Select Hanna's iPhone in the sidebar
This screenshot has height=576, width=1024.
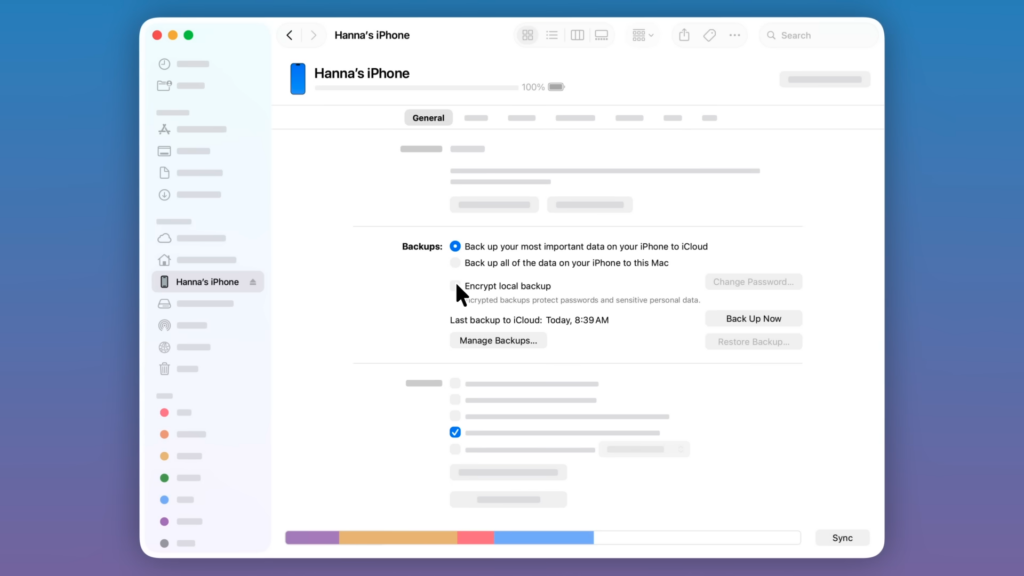point(208,282)
